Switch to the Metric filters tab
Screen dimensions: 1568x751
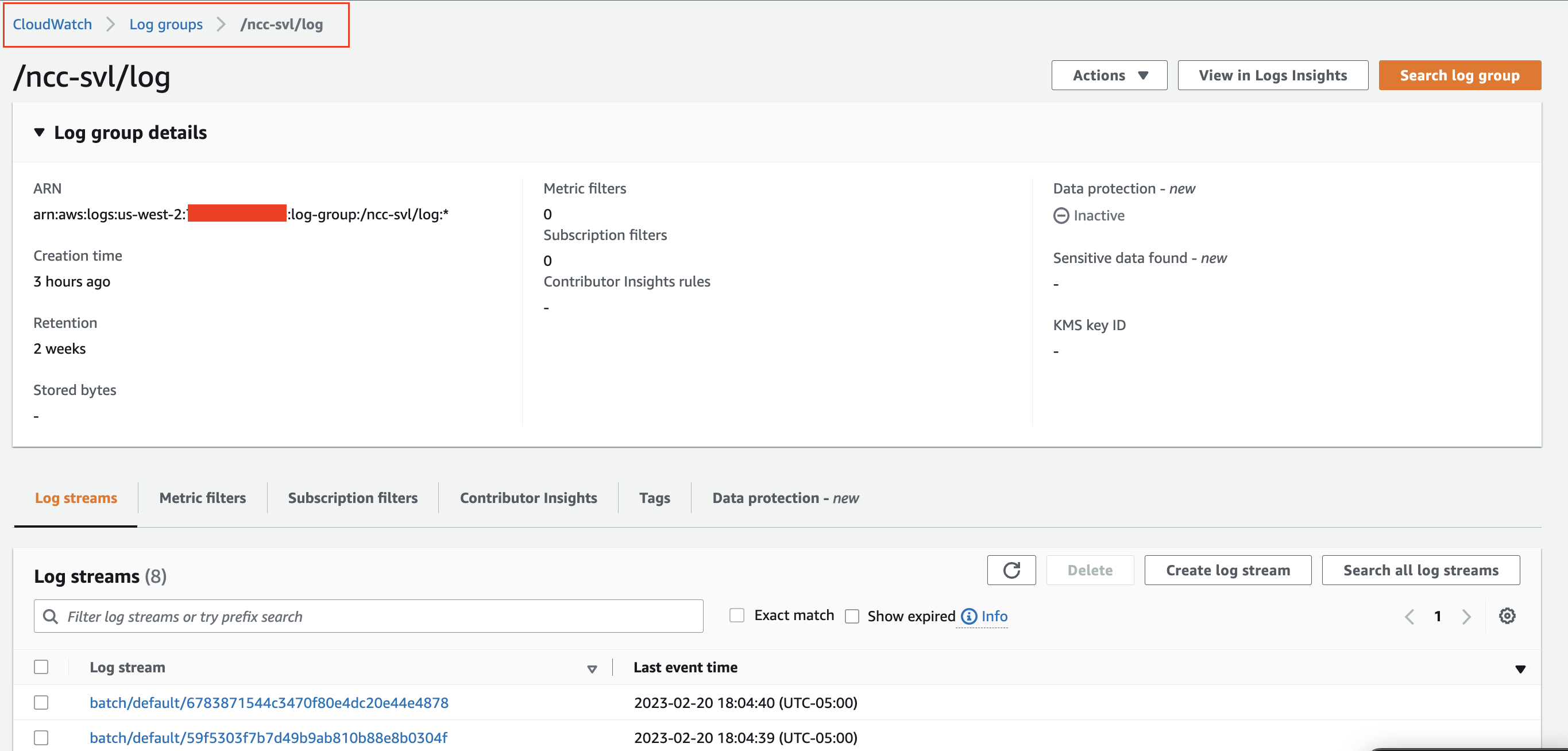[203, 498]
